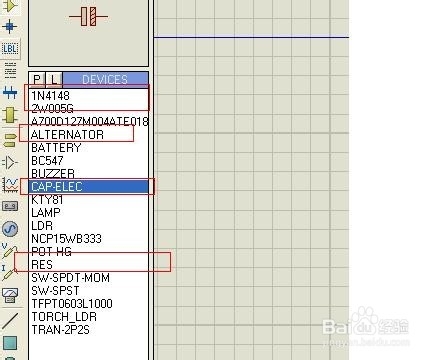The image size is (439, 360).
Task: Select the Current Probe tool
Action: (9, 273)
